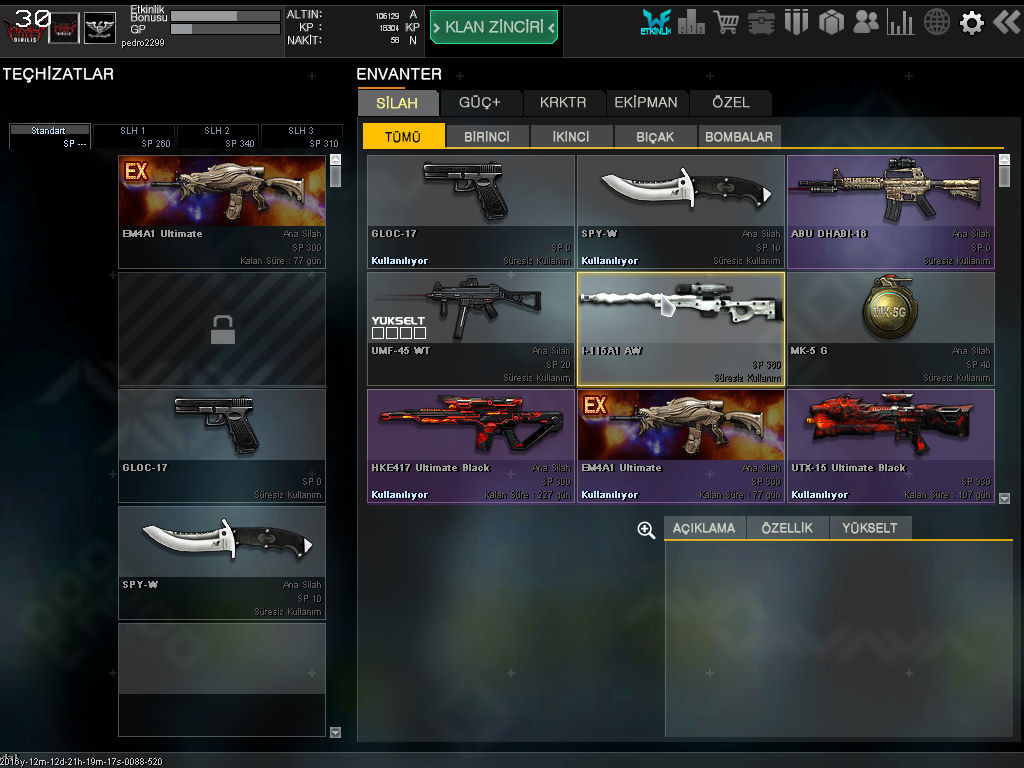The height and width of the screenshot is (768, 1024).
Task: Open the package box icon
Action: click(x=831, y=23)
